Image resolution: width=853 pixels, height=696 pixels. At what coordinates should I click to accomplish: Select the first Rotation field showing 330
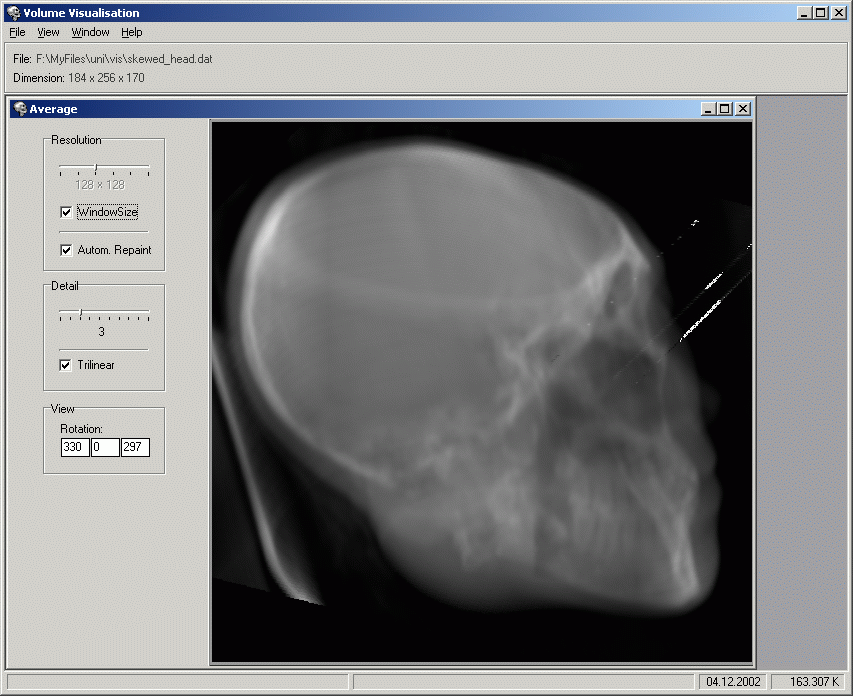click(75, 447)
